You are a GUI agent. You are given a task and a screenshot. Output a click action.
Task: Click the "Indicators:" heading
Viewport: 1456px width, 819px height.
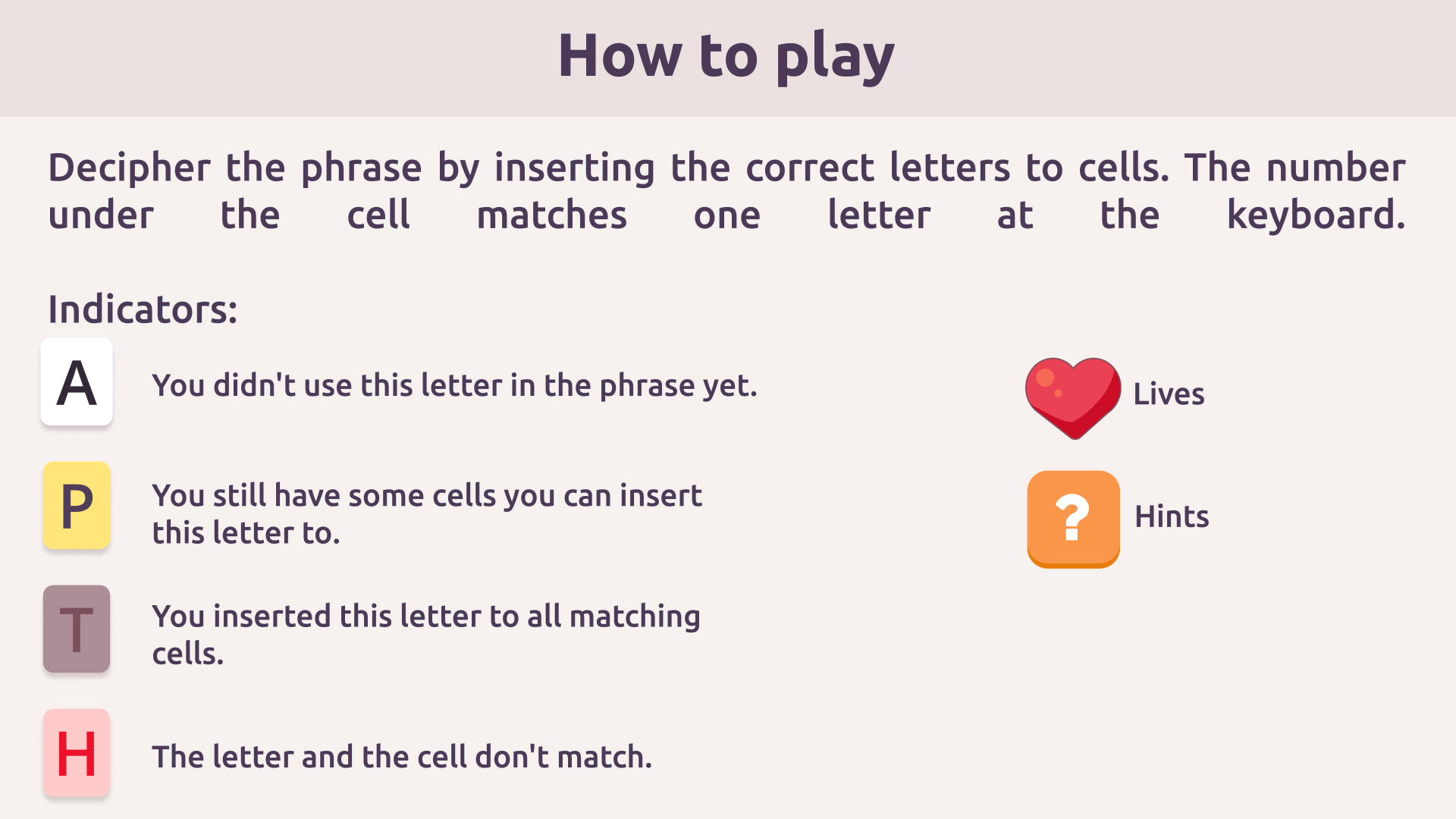(x=143, y=309)
